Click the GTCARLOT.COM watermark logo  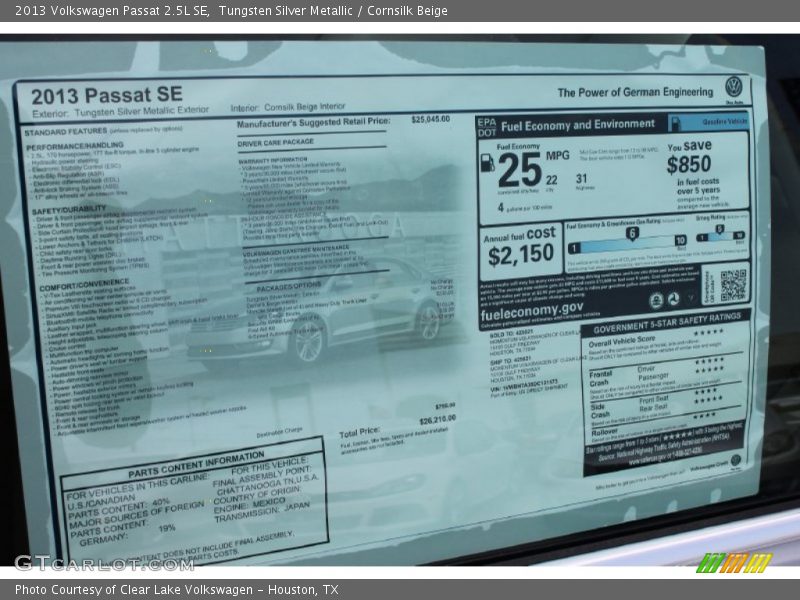click(103, 562)
